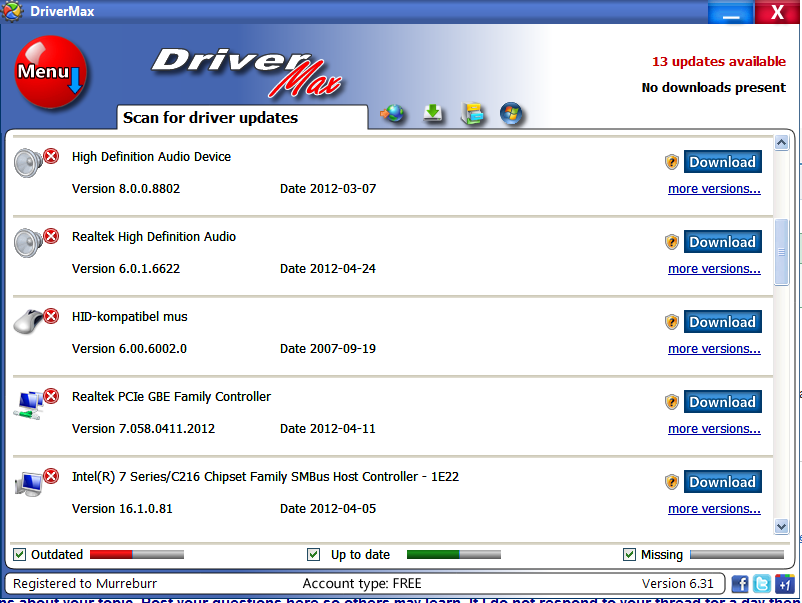Open more versions for Intel SMBus Host Controller
The image size is (802, 603).
(714, 509)
